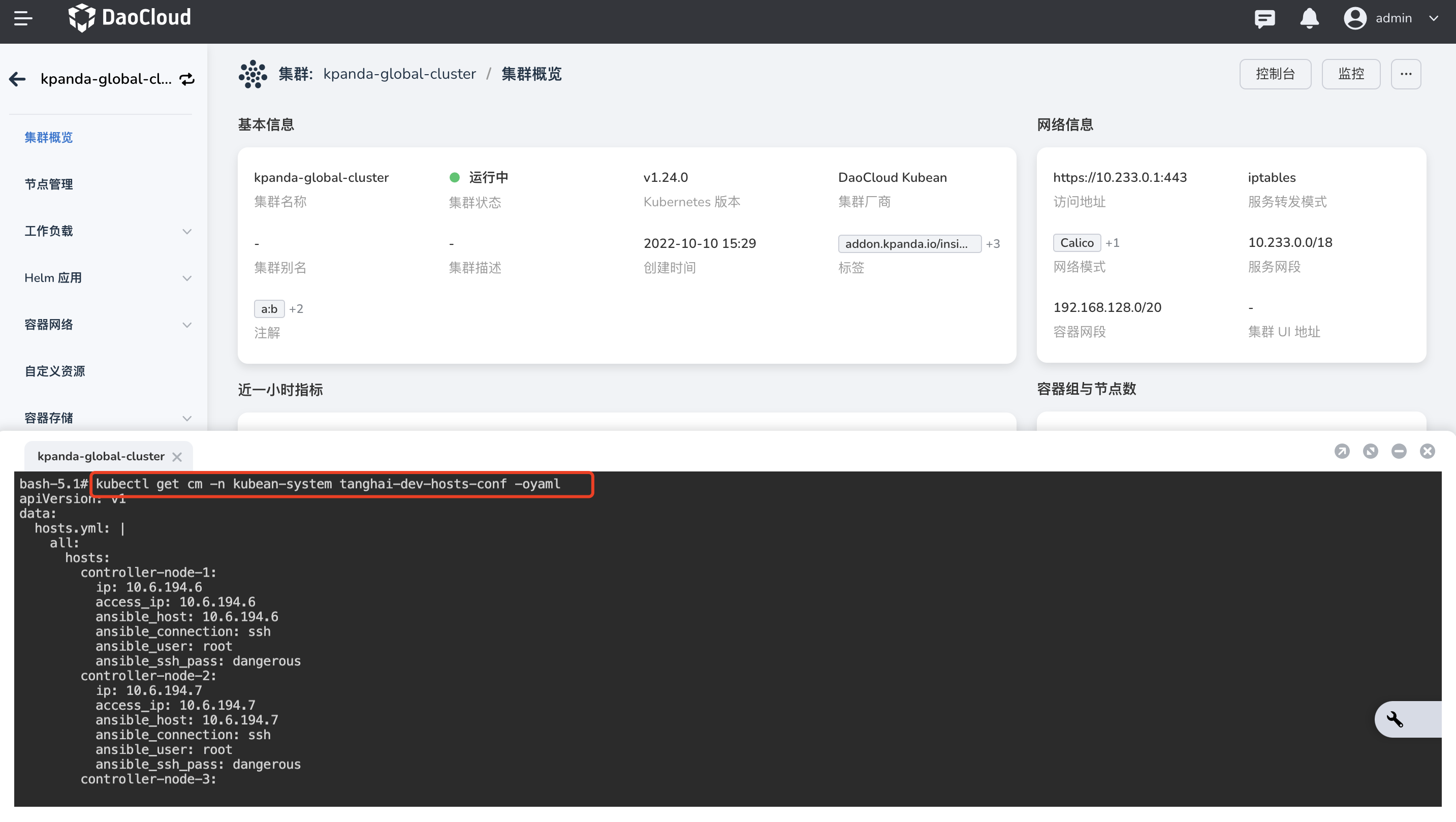
Task: Click the a:b annotation tag
Action: coord(269,309)
